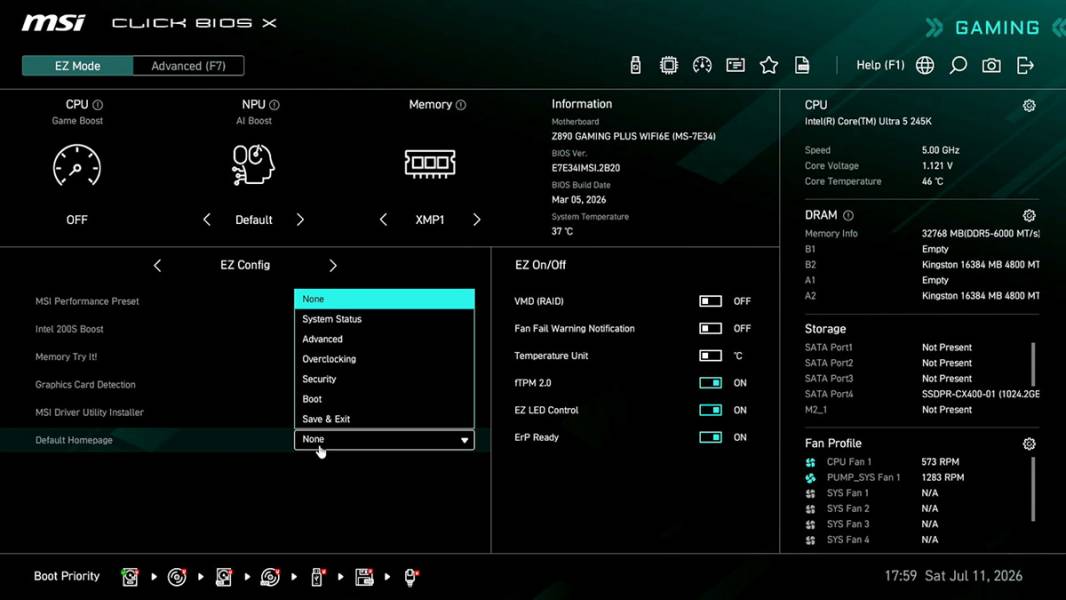Viewport: 1066px width, 600px height.
Task: Click the Storage list scrollbar
Action: [1033, 364]
